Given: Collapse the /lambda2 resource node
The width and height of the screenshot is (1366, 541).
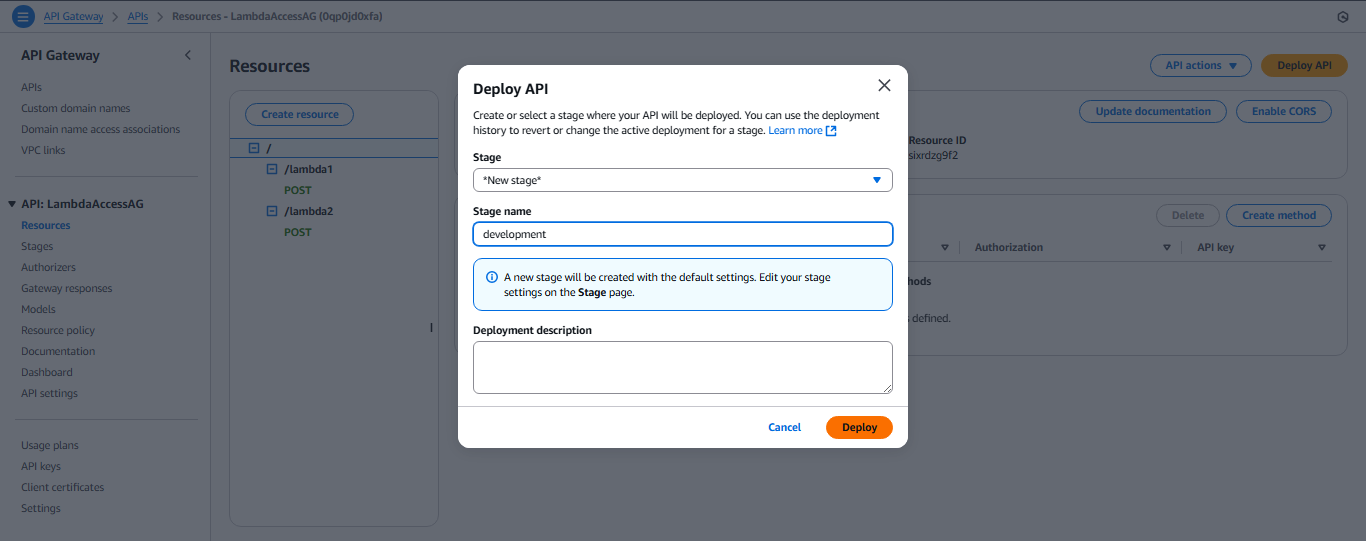Looking at the screenshot, I should [x=272, y=211].
